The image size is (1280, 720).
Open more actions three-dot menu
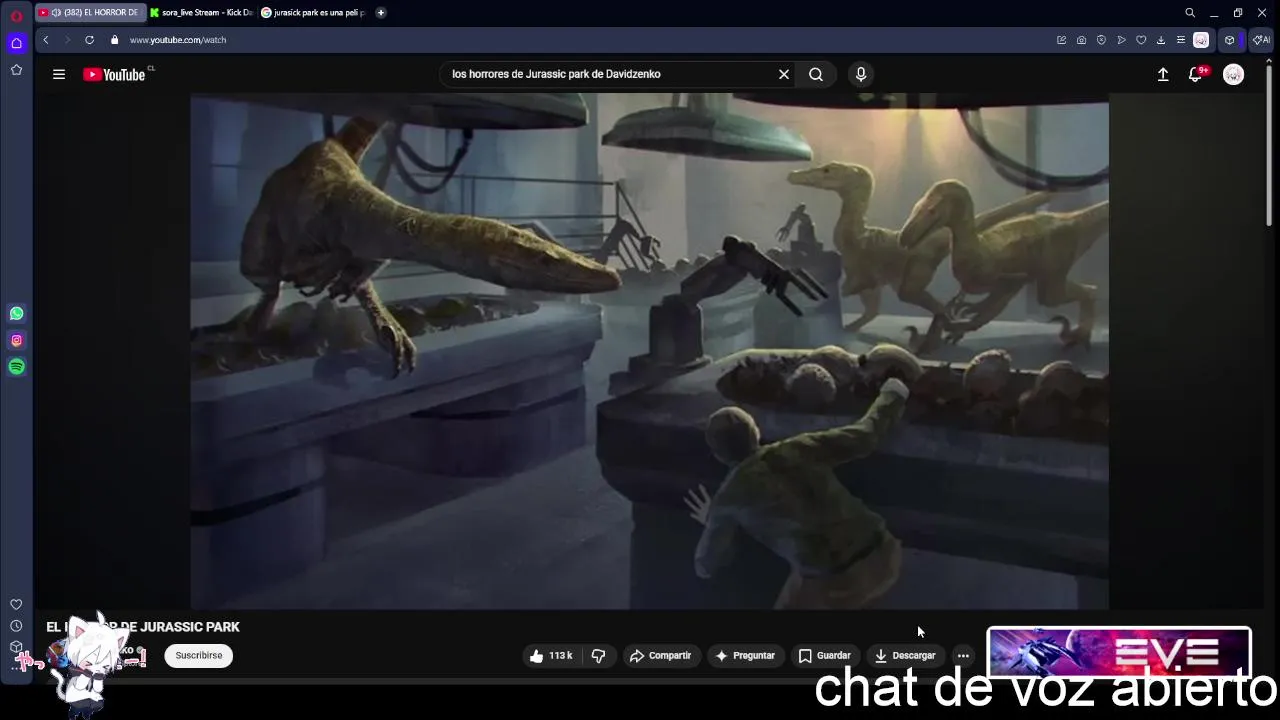point(963,656)
